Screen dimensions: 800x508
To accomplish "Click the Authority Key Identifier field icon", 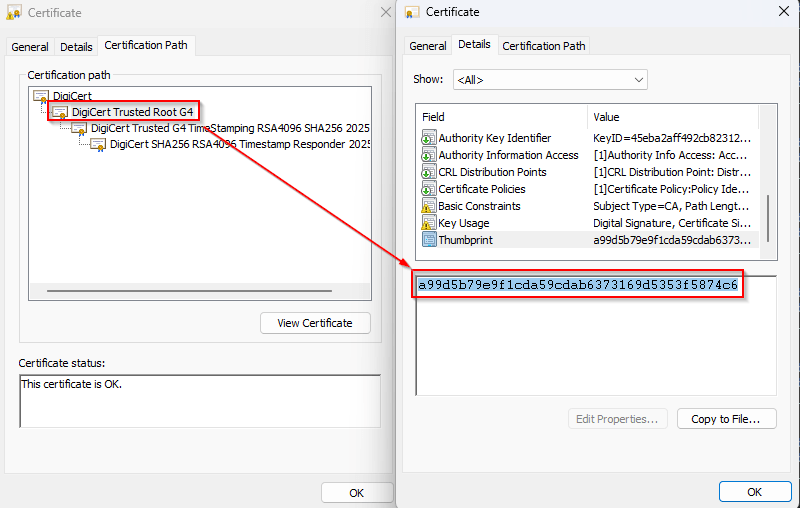I will (x=428, y=139).
